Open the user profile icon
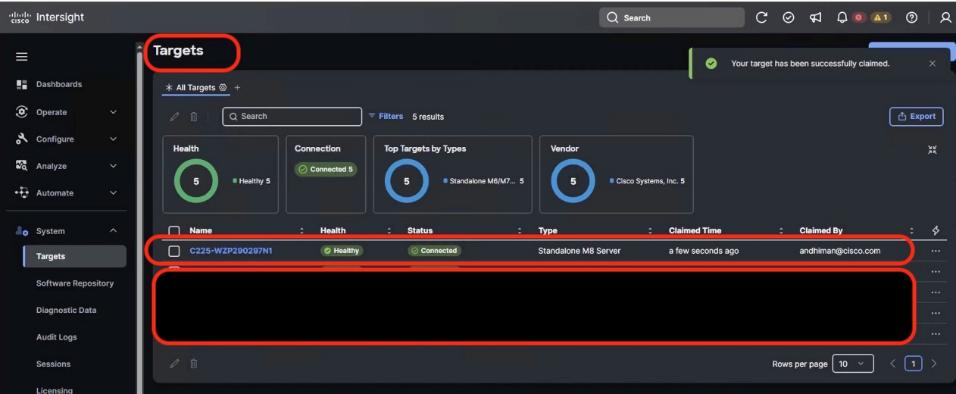956x394 pixels. click(x=945, y=18)
